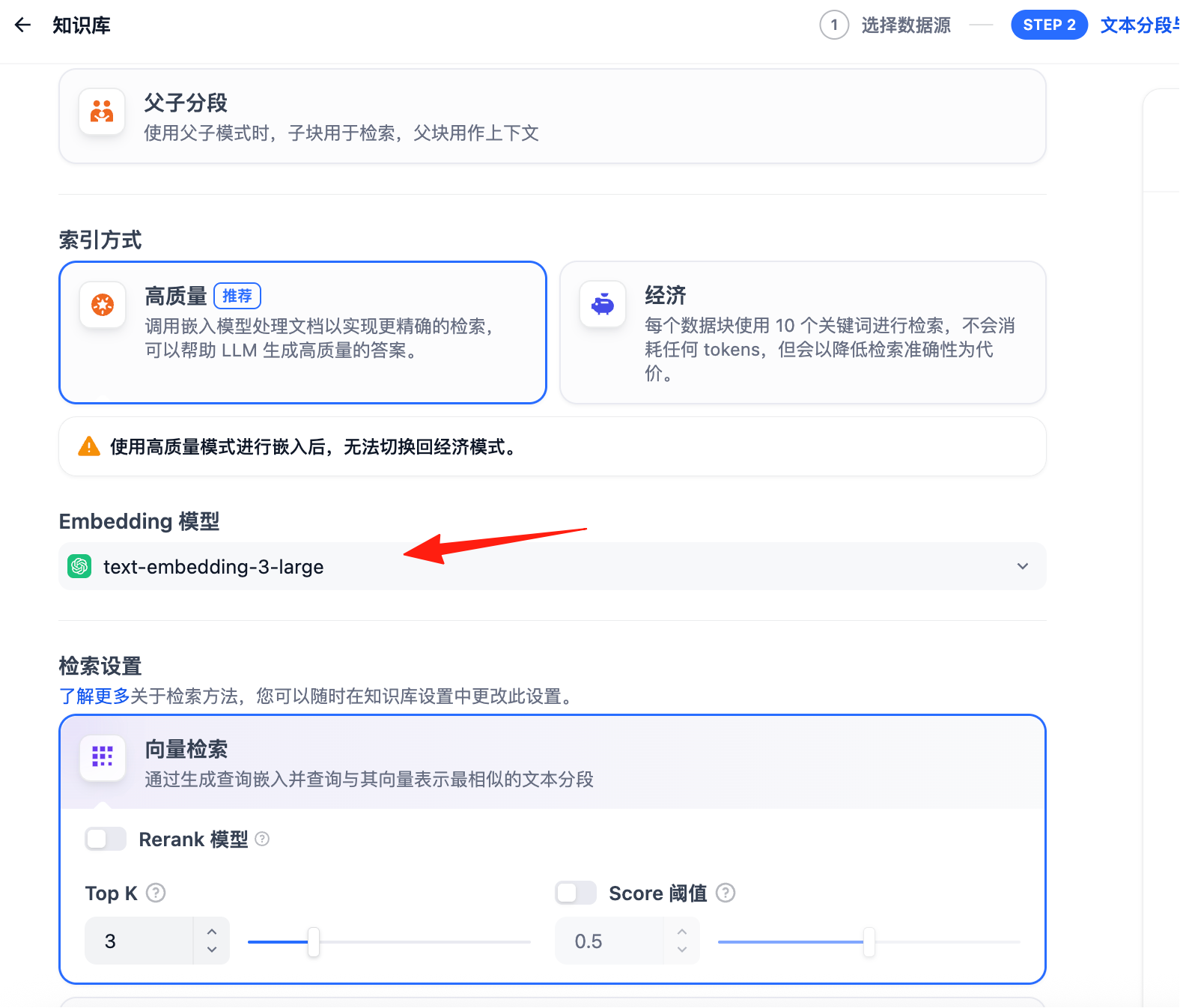Click the 推荐 badge on 高质量
The image size is (1180, 1008).
click(237, 296)
